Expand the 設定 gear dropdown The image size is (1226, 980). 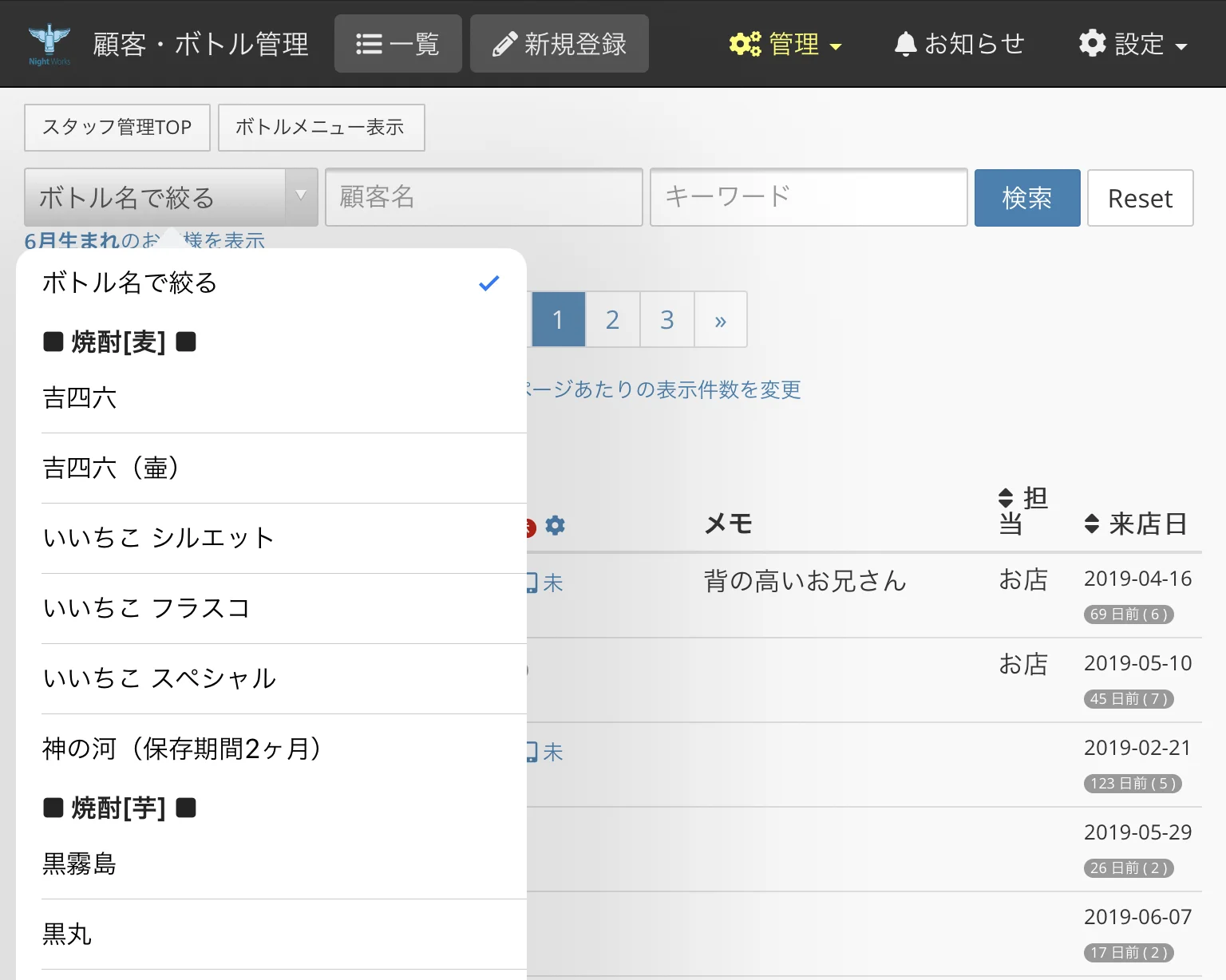point(1133,44)
